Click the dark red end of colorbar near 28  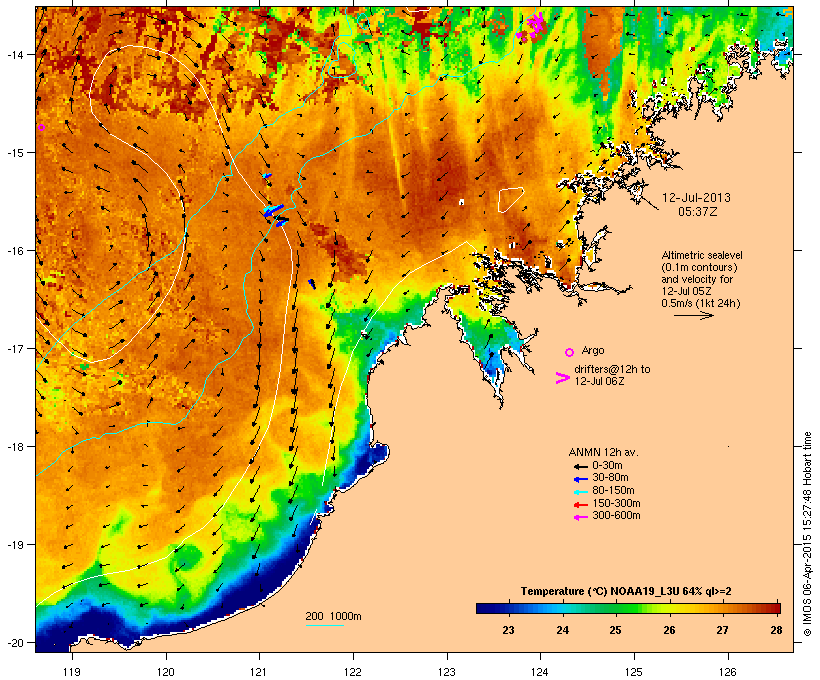pyautogui.click(x=774, y=608)
